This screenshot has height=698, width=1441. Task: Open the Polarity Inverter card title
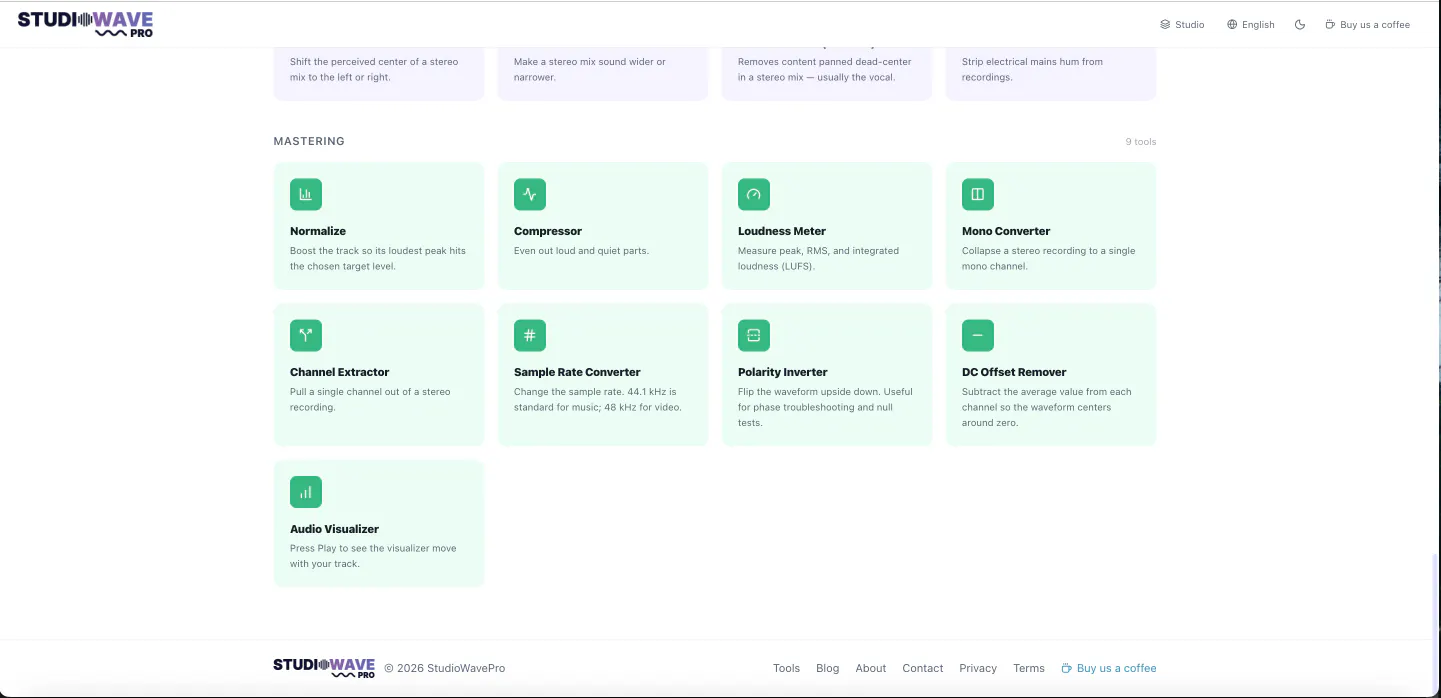click(783, 372)
